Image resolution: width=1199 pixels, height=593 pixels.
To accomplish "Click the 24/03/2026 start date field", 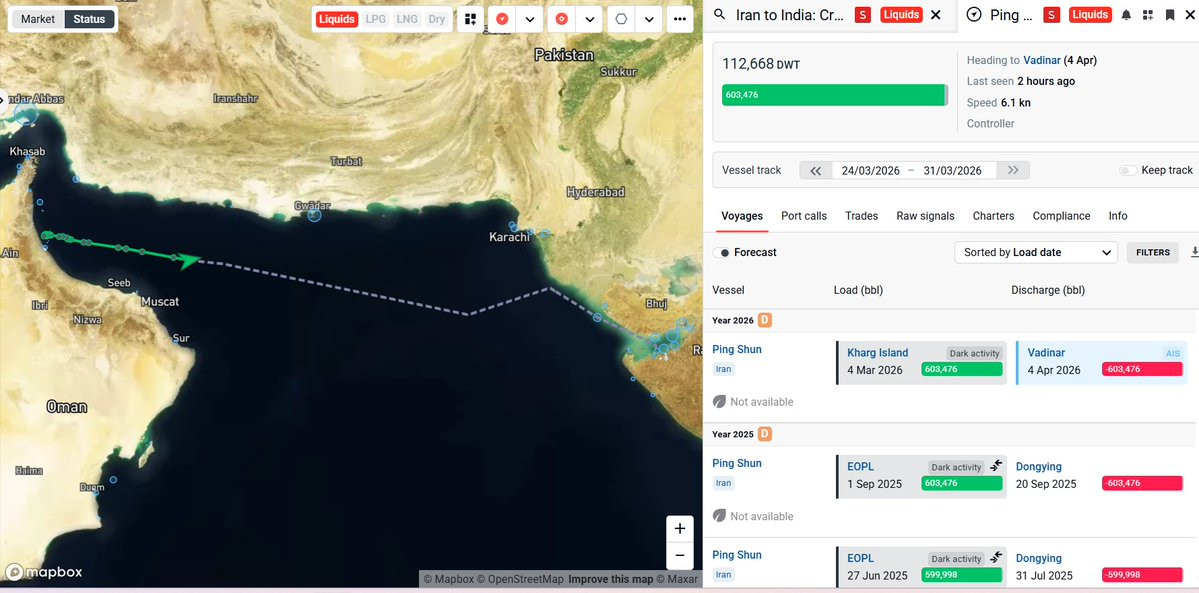I will pyautogui.click(x=868, y=170).
